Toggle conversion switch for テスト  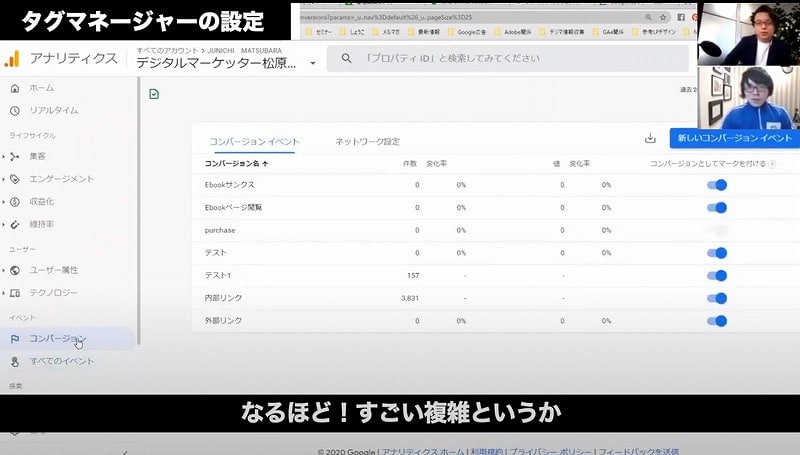pos(717,253)
